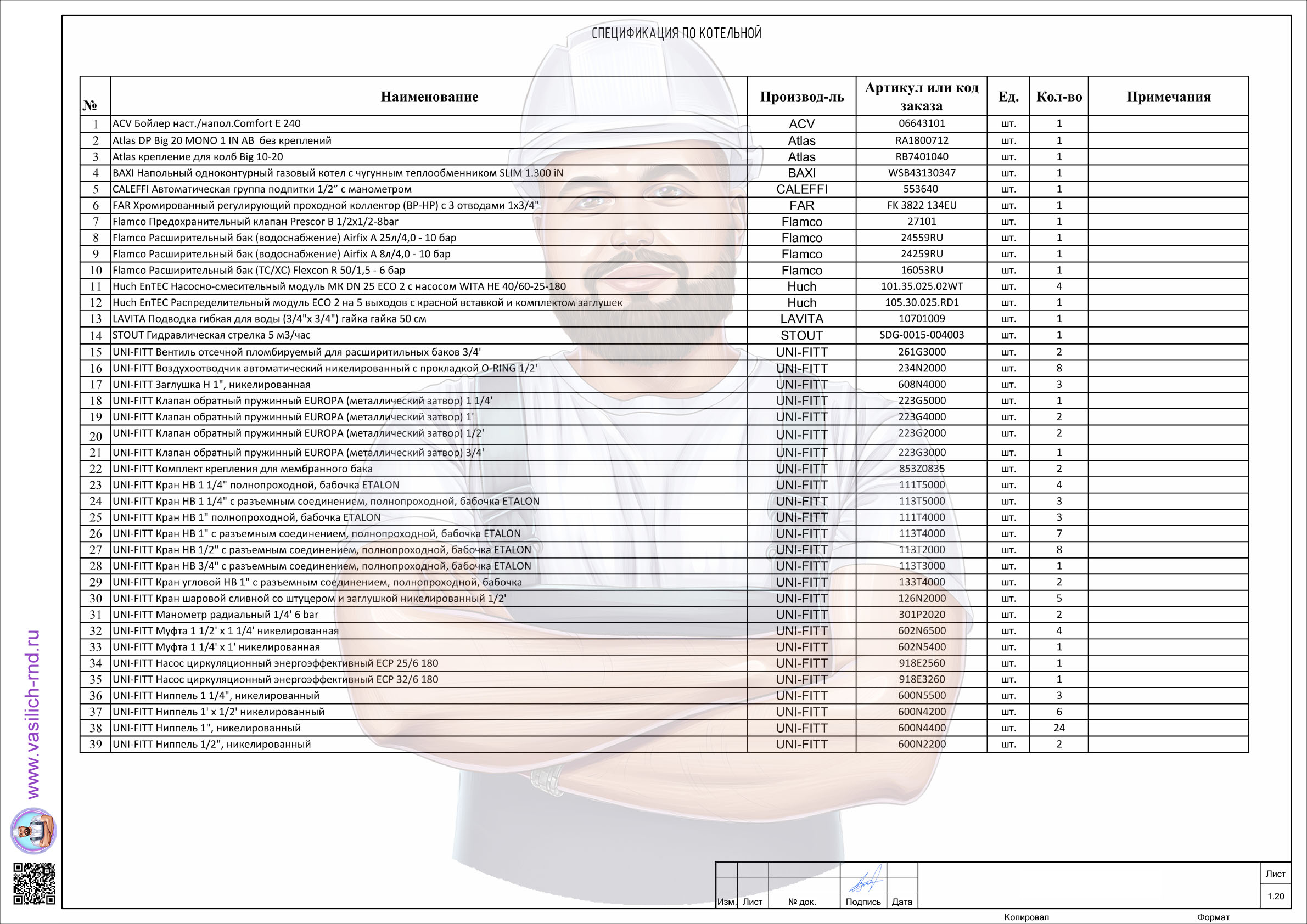Select article code RA1800712

(x=922, y=140)
